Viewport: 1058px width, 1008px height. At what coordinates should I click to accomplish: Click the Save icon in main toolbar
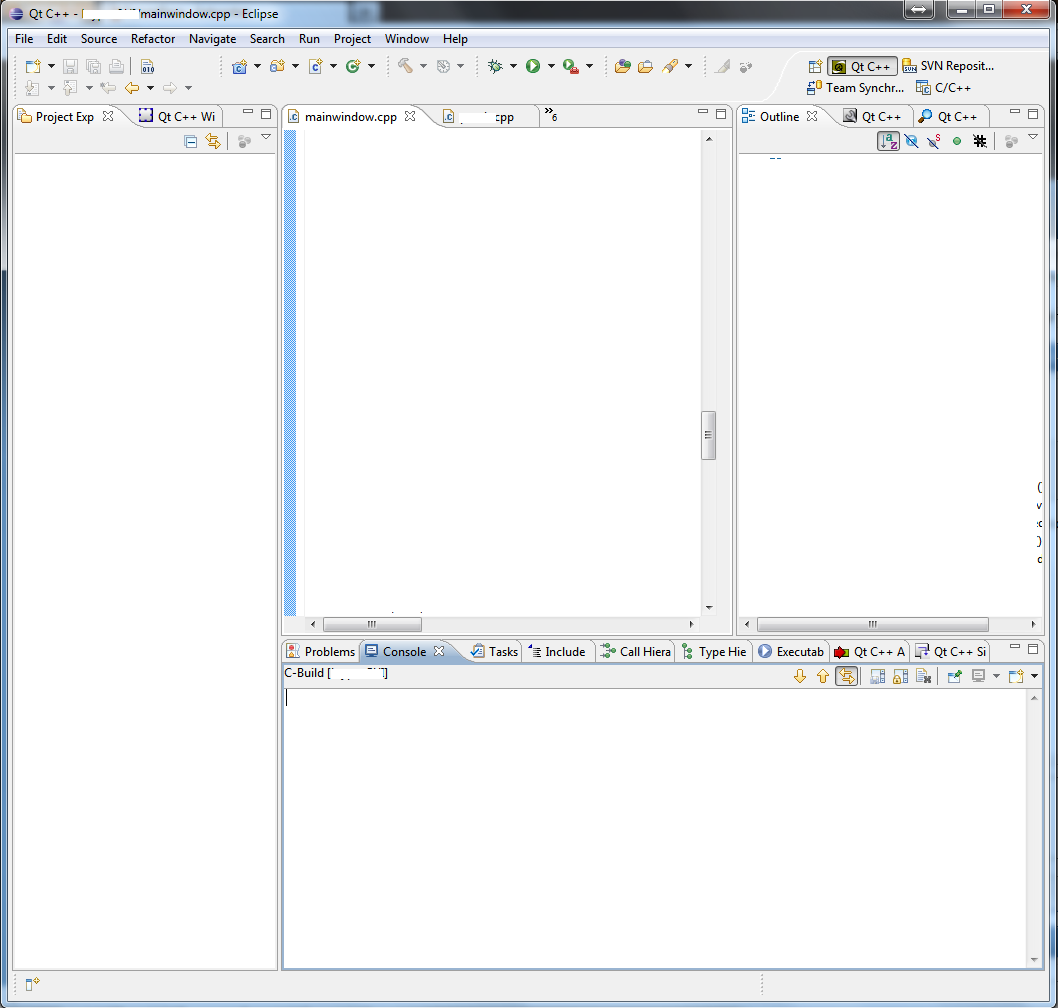[x=70, y=66]
